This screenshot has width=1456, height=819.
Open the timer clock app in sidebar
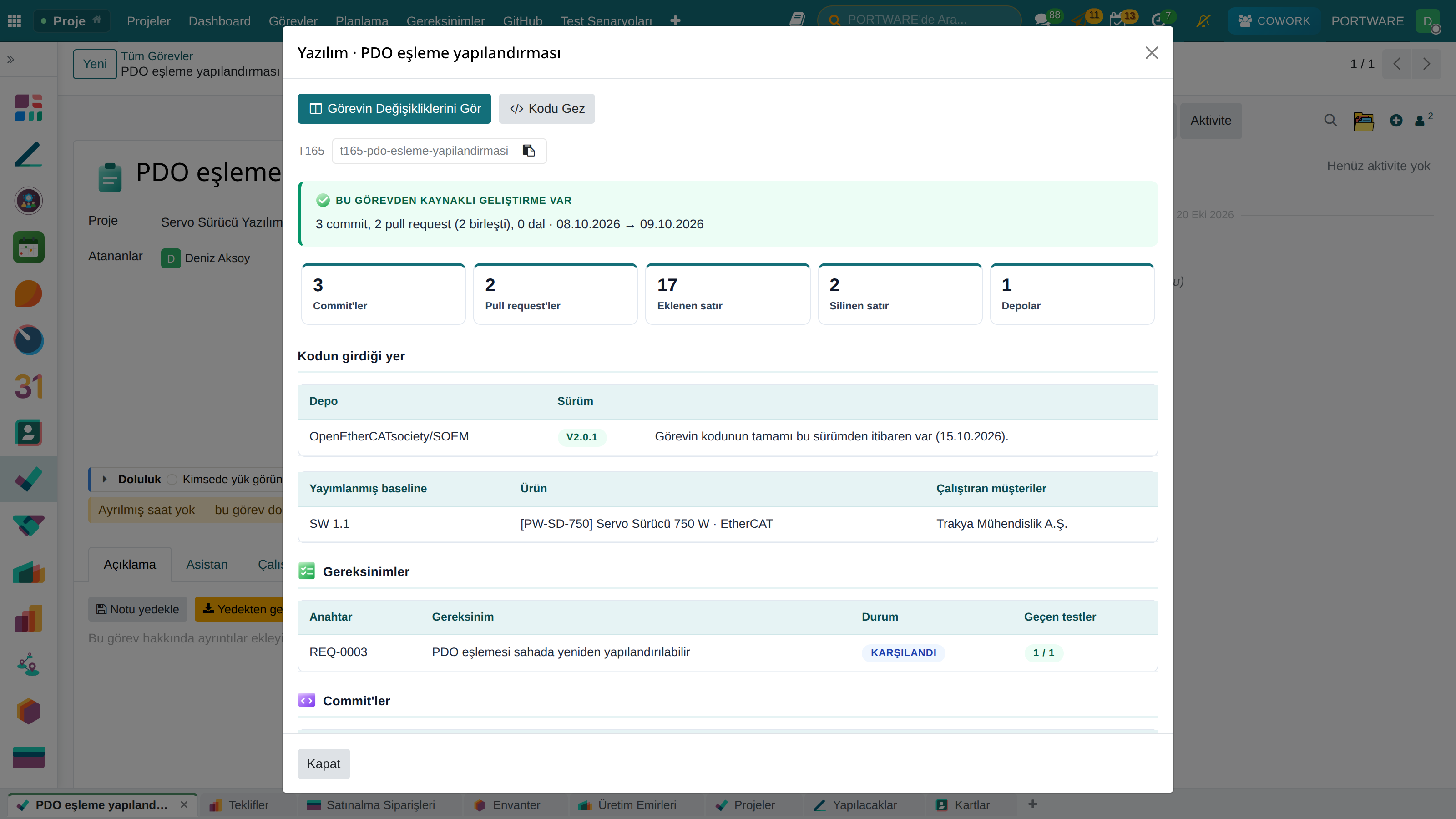click(28, 340)
